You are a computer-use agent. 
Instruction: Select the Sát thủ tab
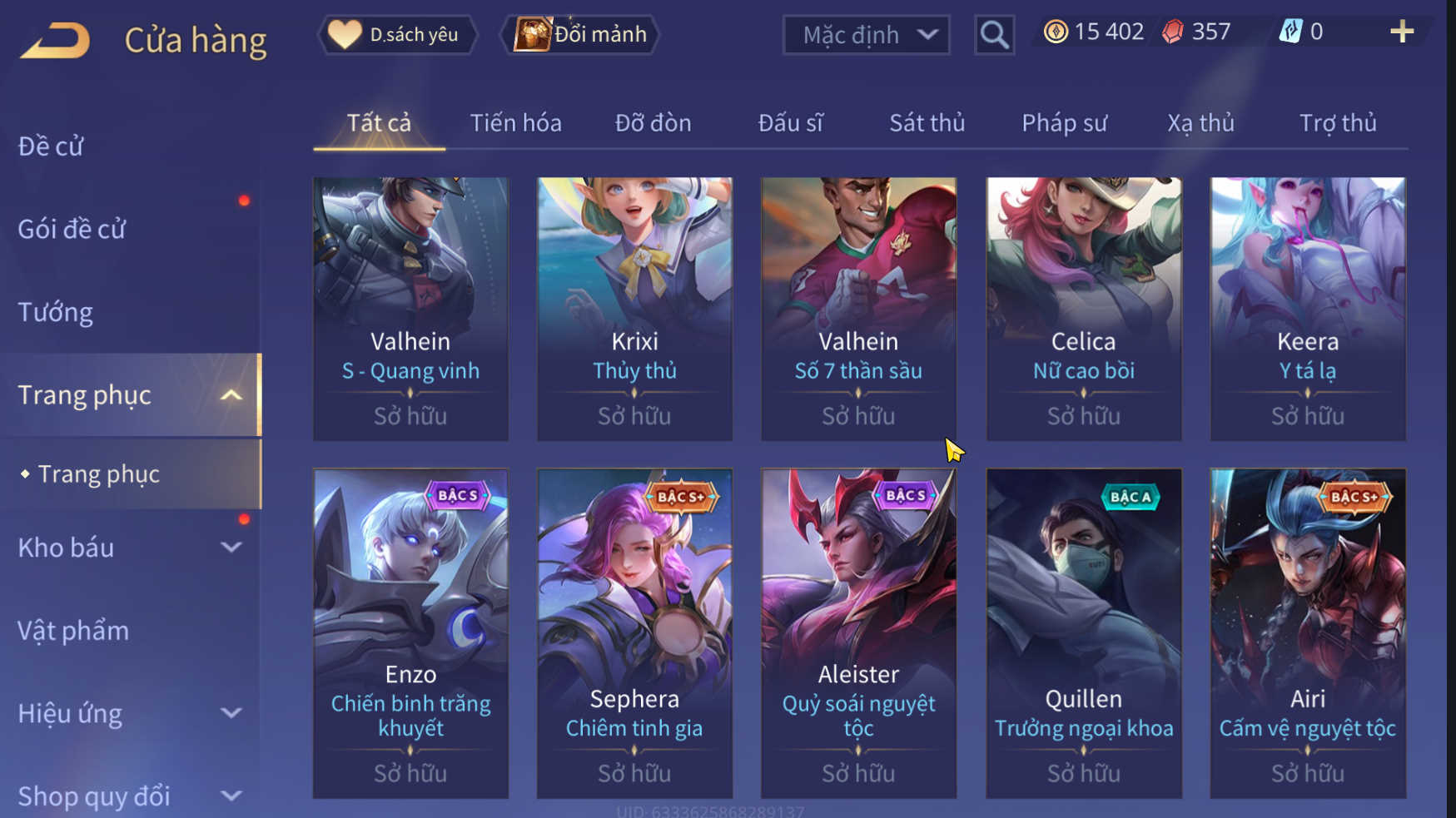tap(927, 123)
